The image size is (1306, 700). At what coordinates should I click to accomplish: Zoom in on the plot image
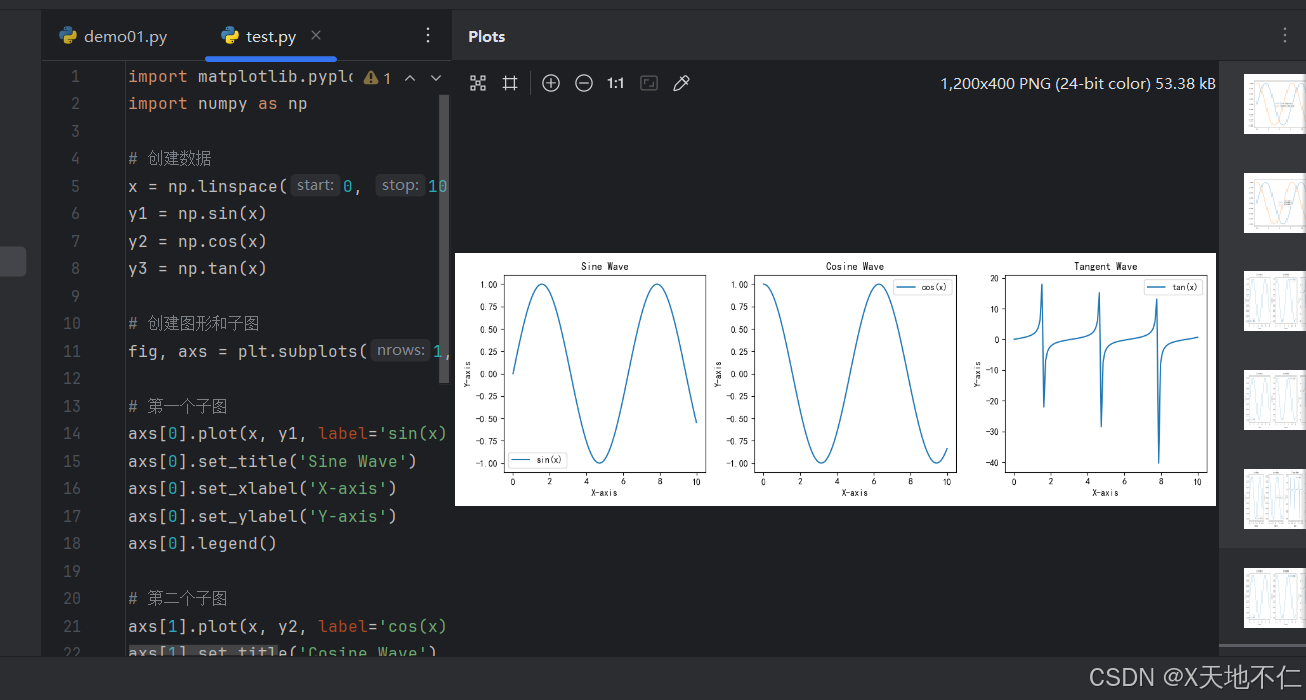pyautogui.click(x=551, y=83)
